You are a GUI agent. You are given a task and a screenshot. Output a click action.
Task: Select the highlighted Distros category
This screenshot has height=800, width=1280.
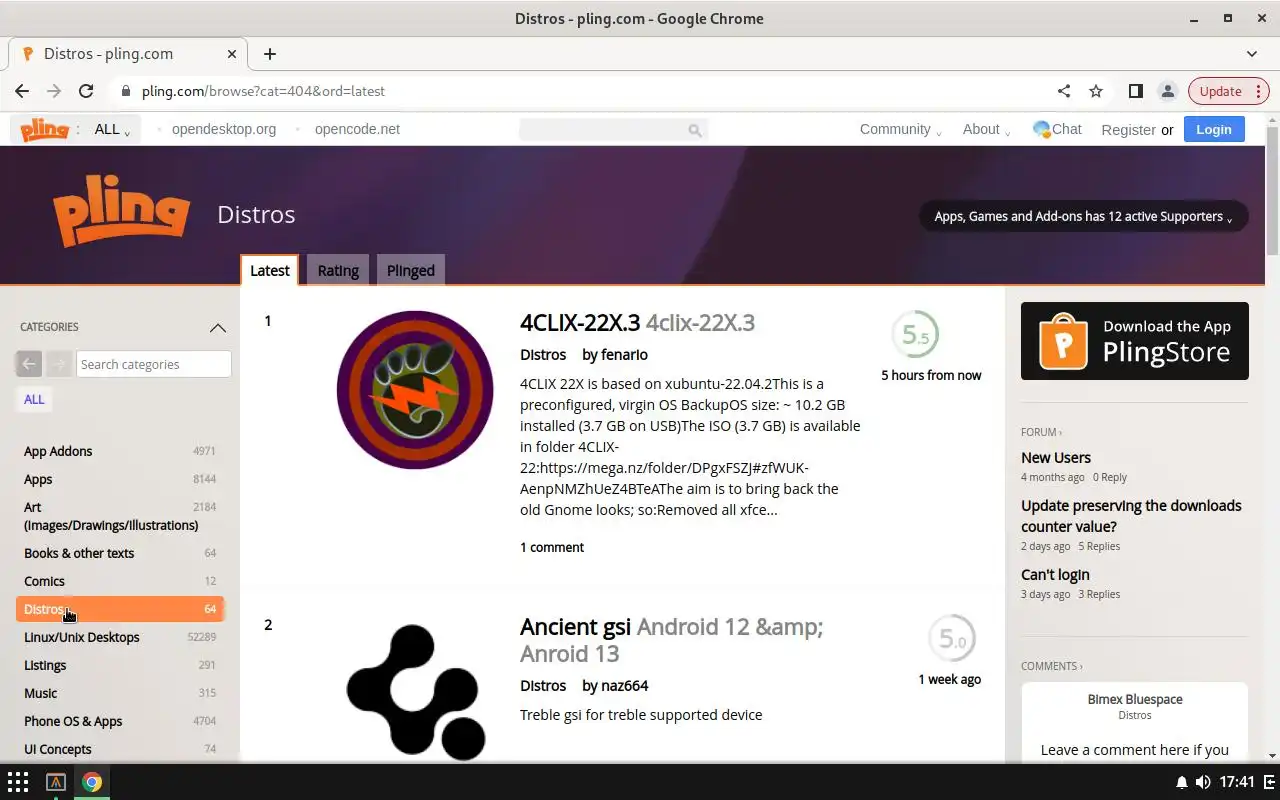[120, 609]
